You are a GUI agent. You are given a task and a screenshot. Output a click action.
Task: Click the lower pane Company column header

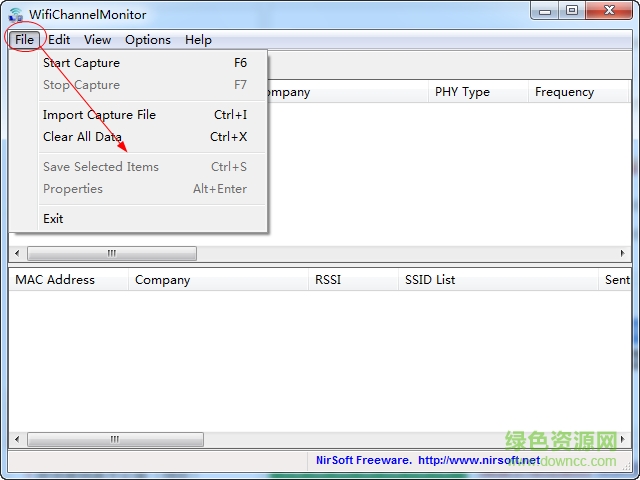tap(162, 280)
